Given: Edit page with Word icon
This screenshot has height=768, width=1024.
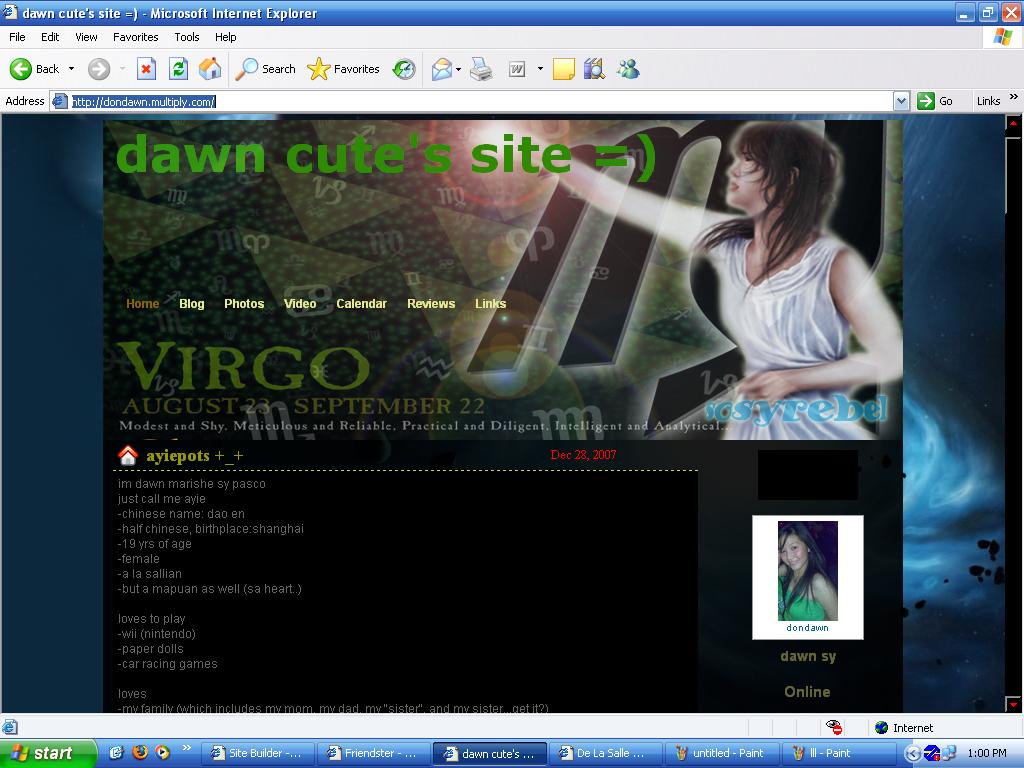Looking at the screenshot, I should coord(517,69).
